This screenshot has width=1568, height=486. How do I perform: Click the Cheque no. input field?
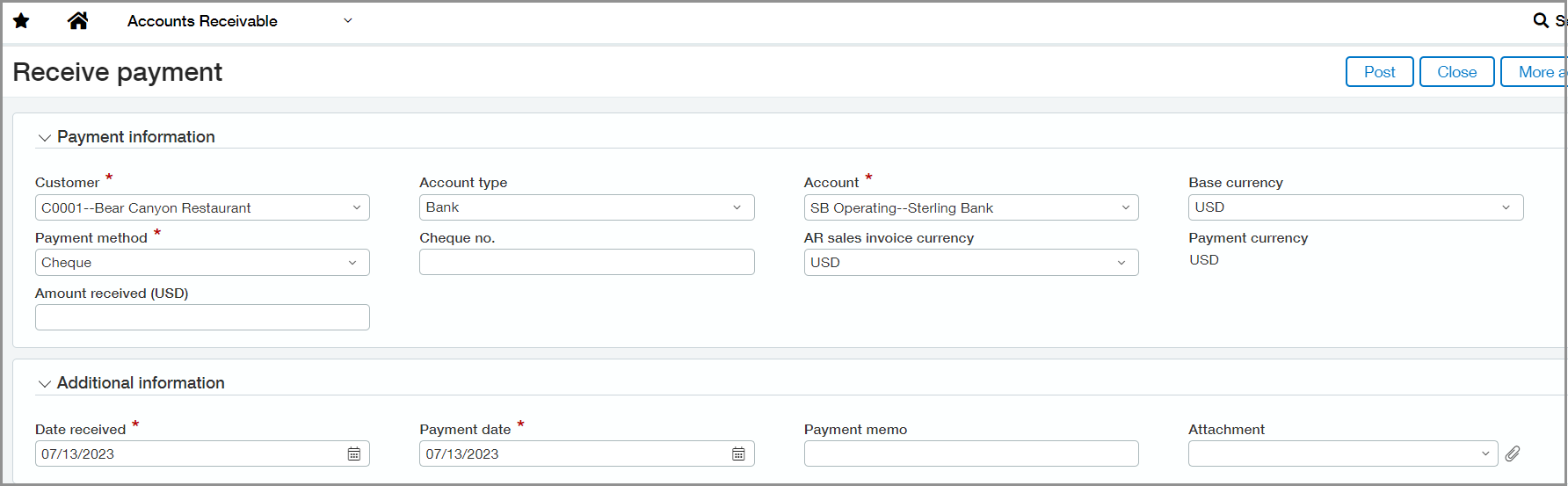click(x=586, y=262)
